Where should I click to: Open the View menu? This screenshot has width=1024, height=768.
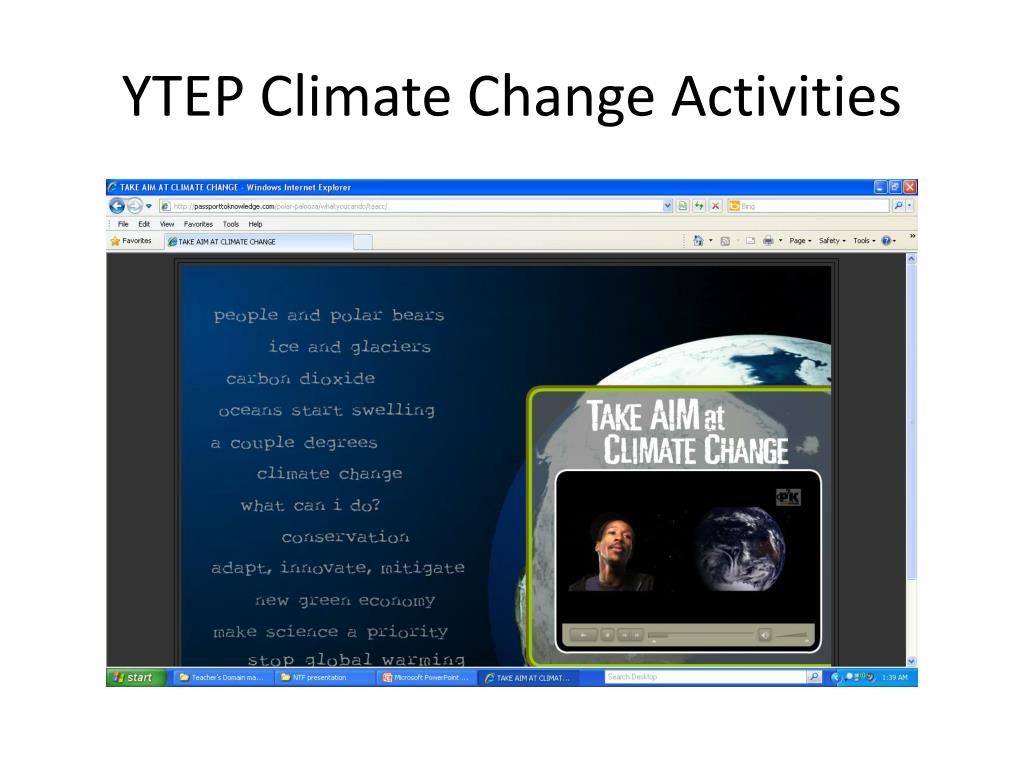tap(167, 224)
